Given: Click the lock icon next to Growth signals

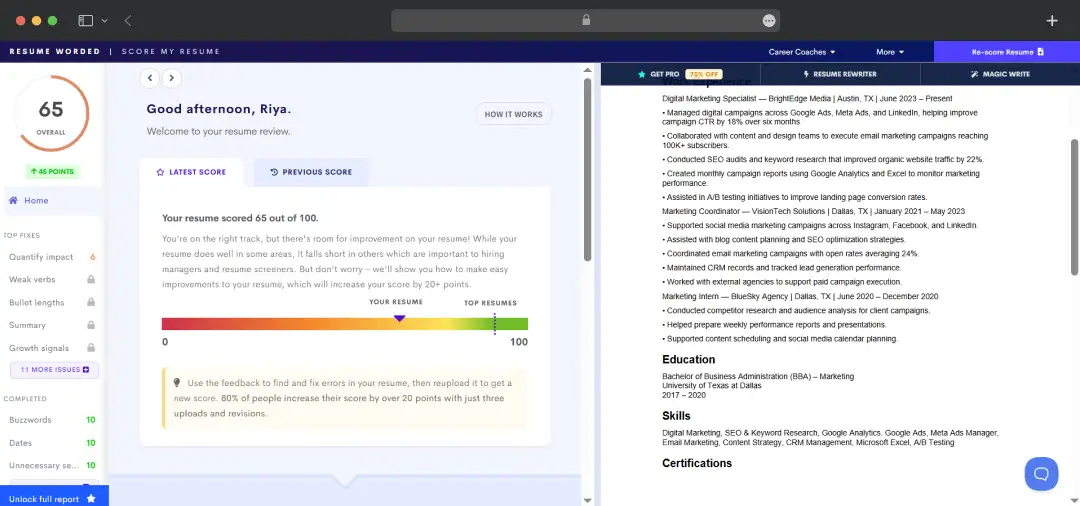Looking at the screenshot, I should (91, 348).
